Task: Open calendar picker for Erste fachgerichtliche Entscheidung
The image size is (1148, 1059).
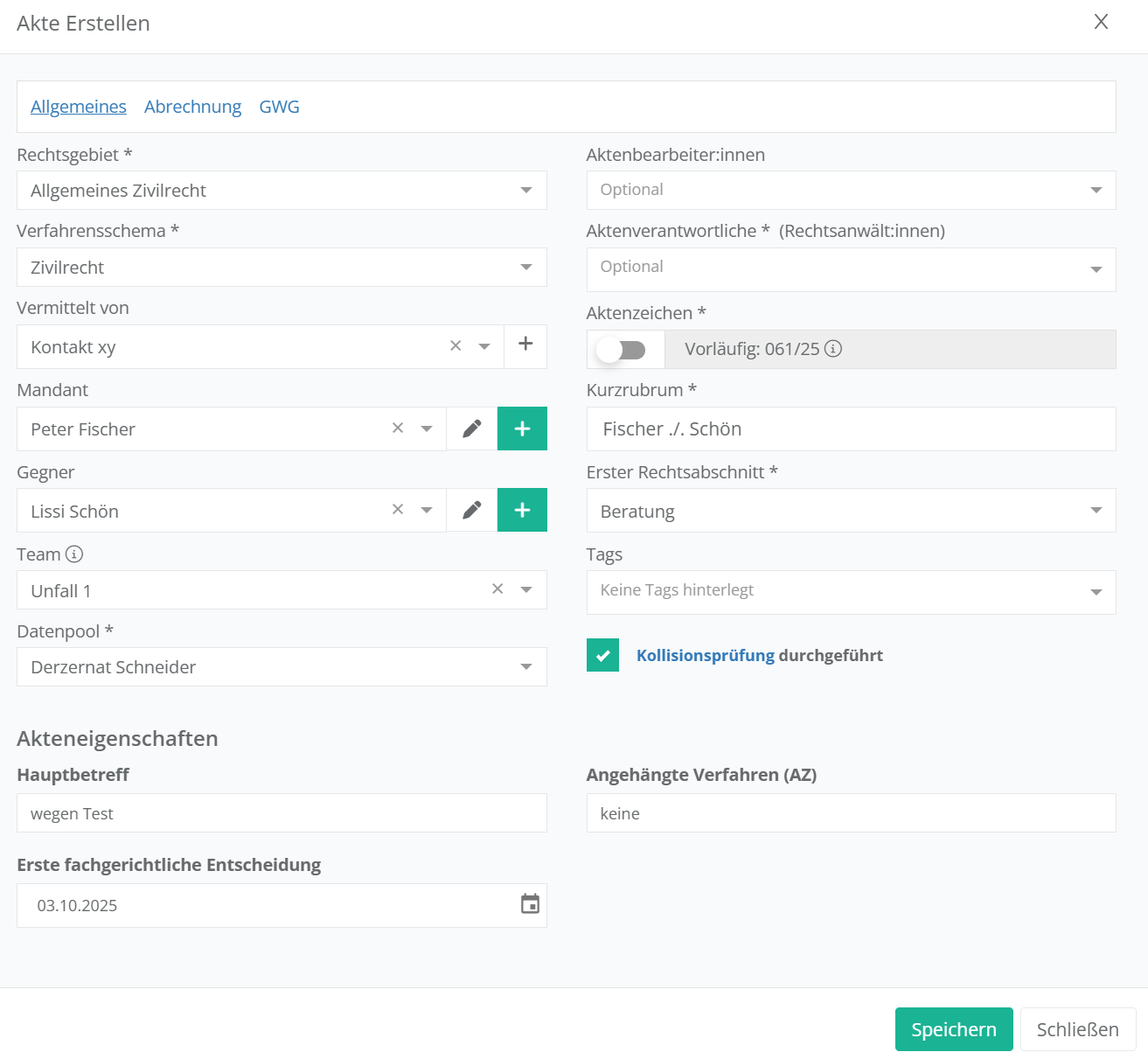Action: [530, 904]
